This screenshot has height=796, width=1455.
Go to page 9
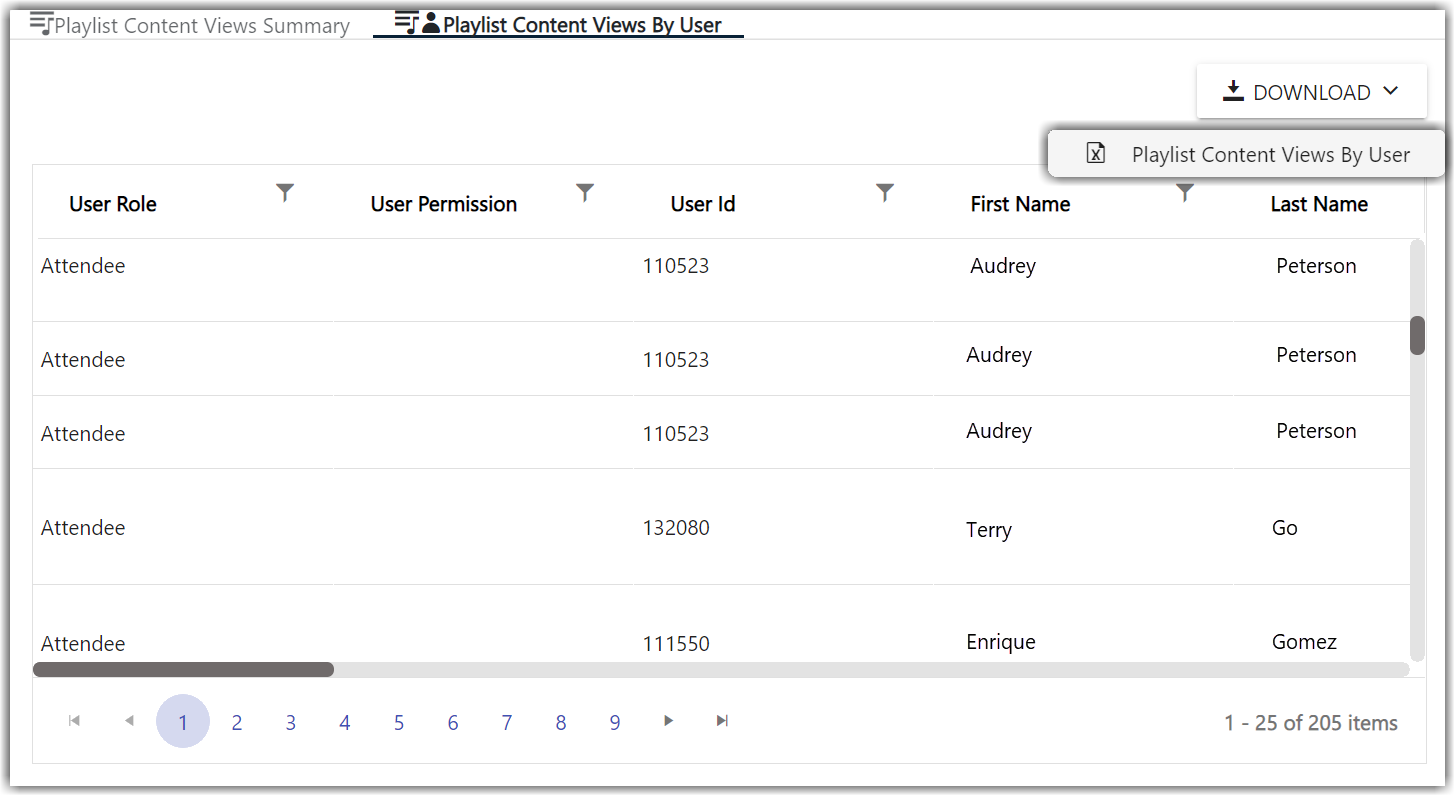point(615,722)
